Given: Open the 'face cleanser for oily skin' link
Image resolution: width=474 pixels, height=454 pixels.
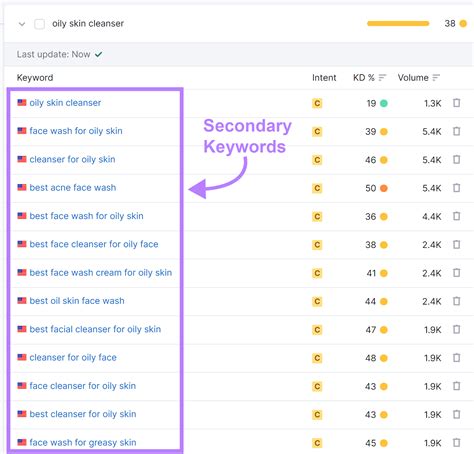Looking at the screenshot, I should (x=83, y=386).
